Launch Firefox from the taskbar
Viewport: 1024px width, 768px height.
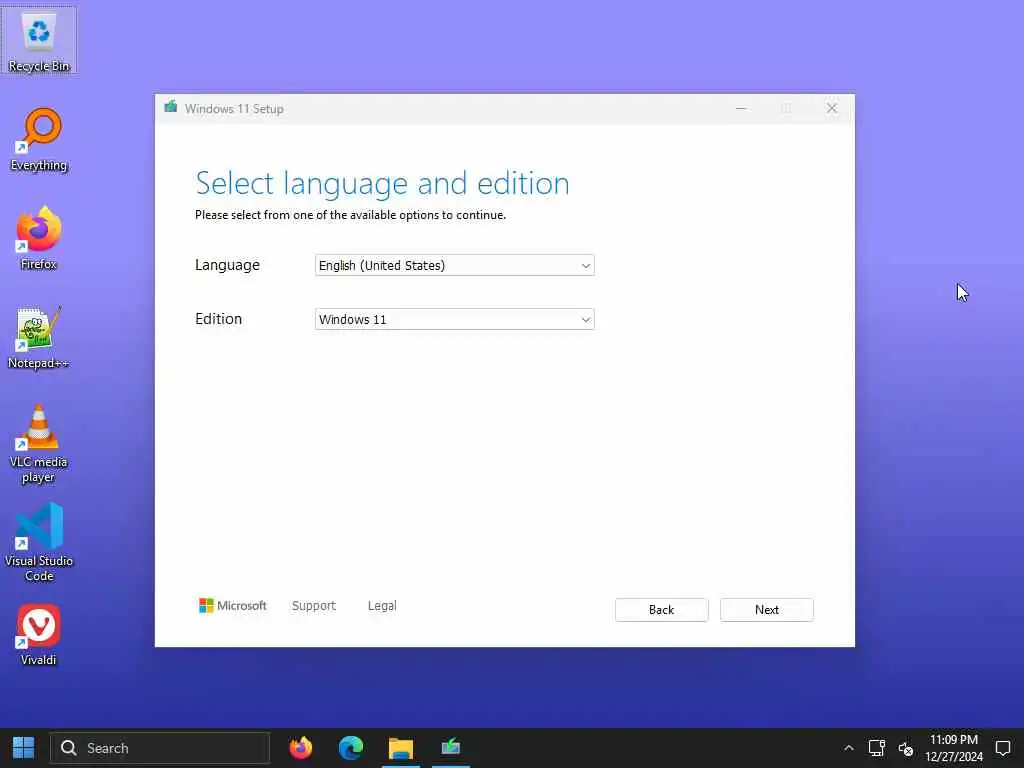pos(300,748)
